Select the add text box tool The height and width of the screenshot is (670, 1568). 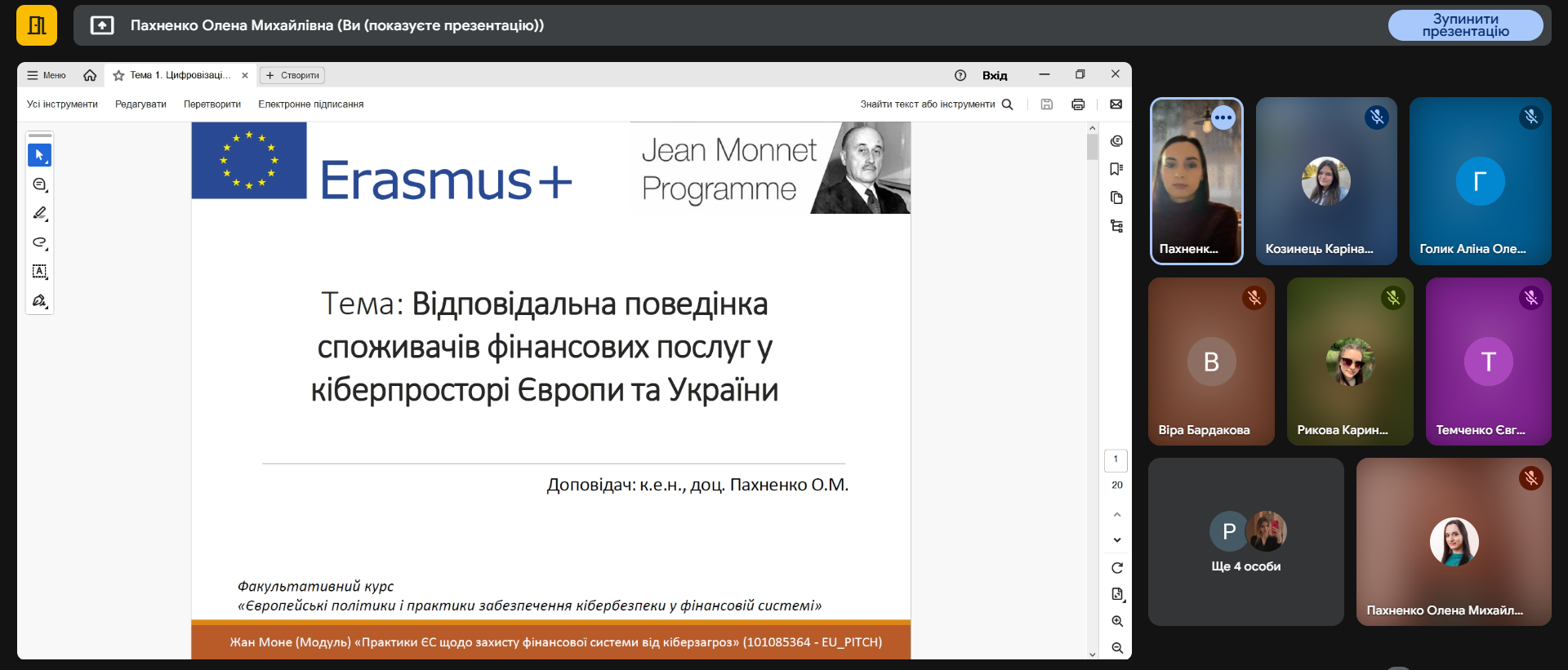click(x=39, y=271)
